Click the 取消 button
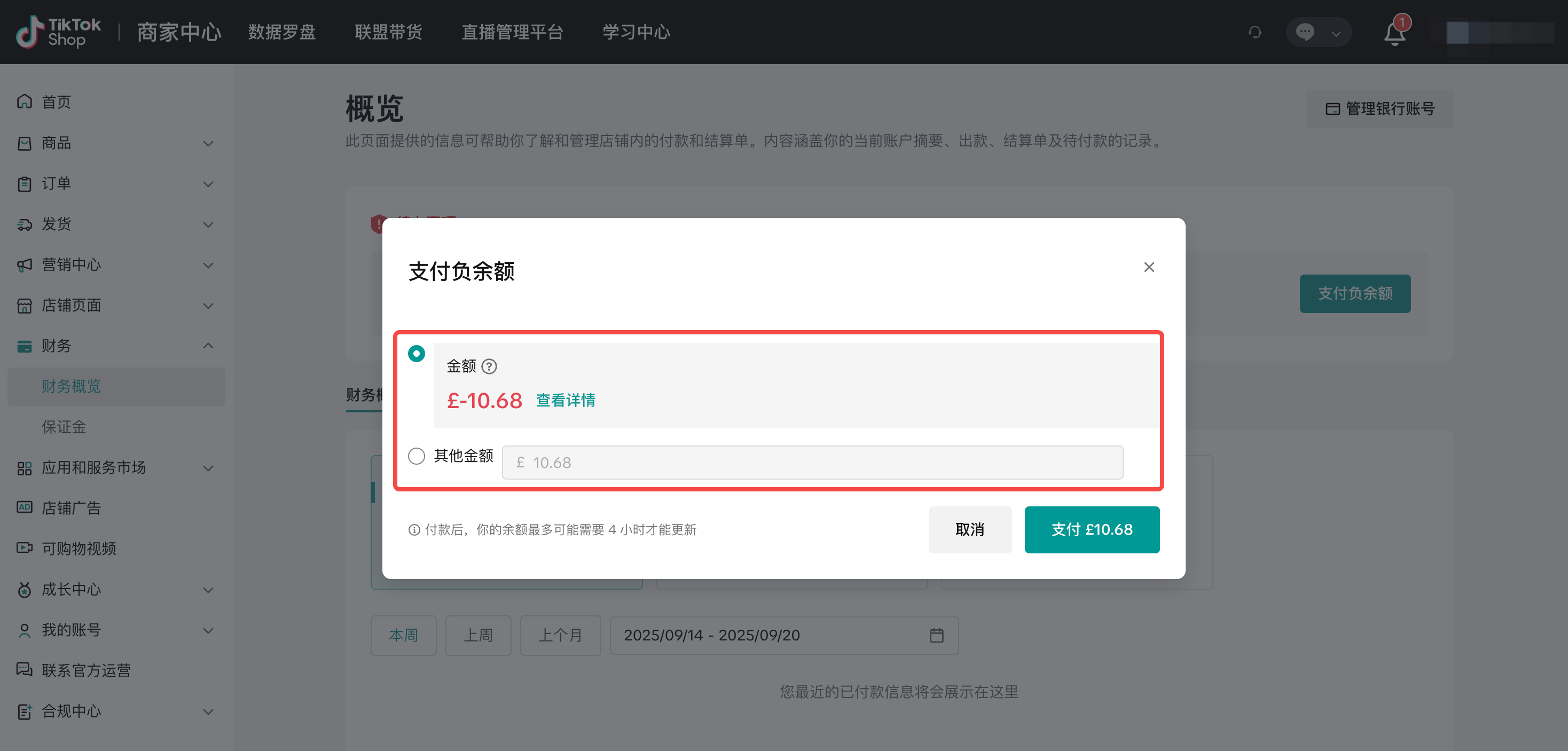The image size is (1568, 751). pyautogui.click(x=970, y=529)
